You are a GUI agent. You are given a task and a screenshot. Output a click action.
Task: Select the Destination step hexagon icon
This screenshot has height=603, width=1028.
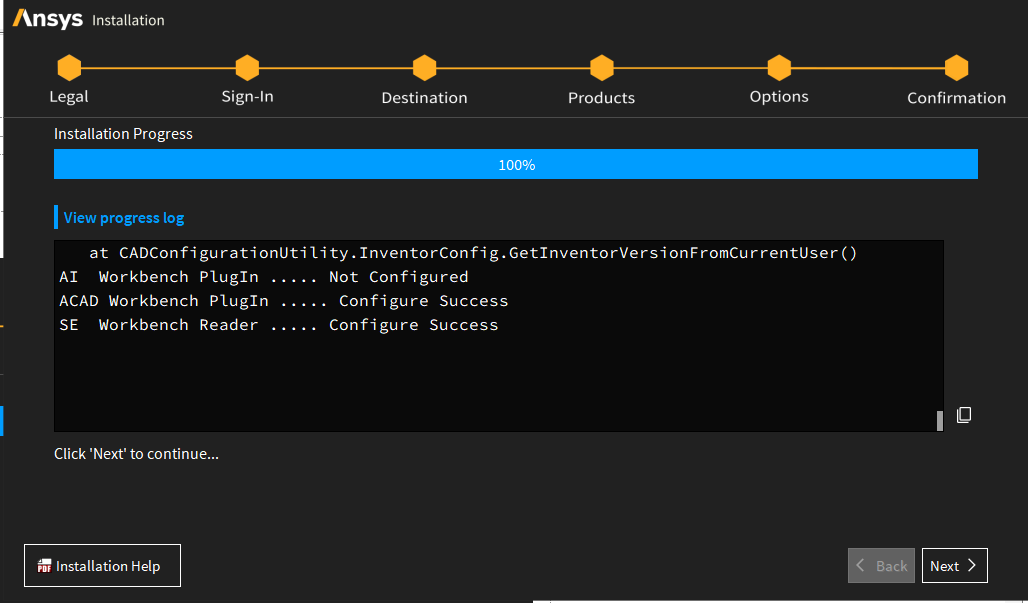(x=424, y=68)
